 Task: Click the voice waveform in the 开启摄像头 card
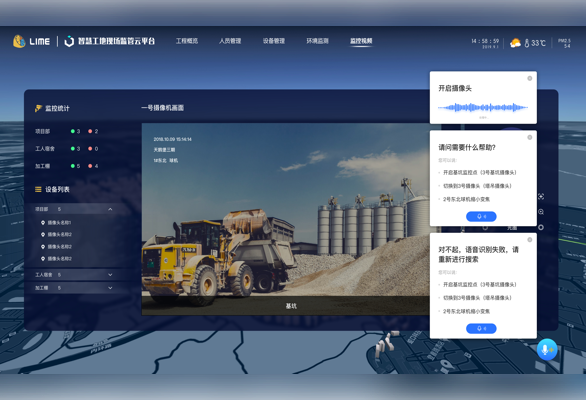(483, 108)
